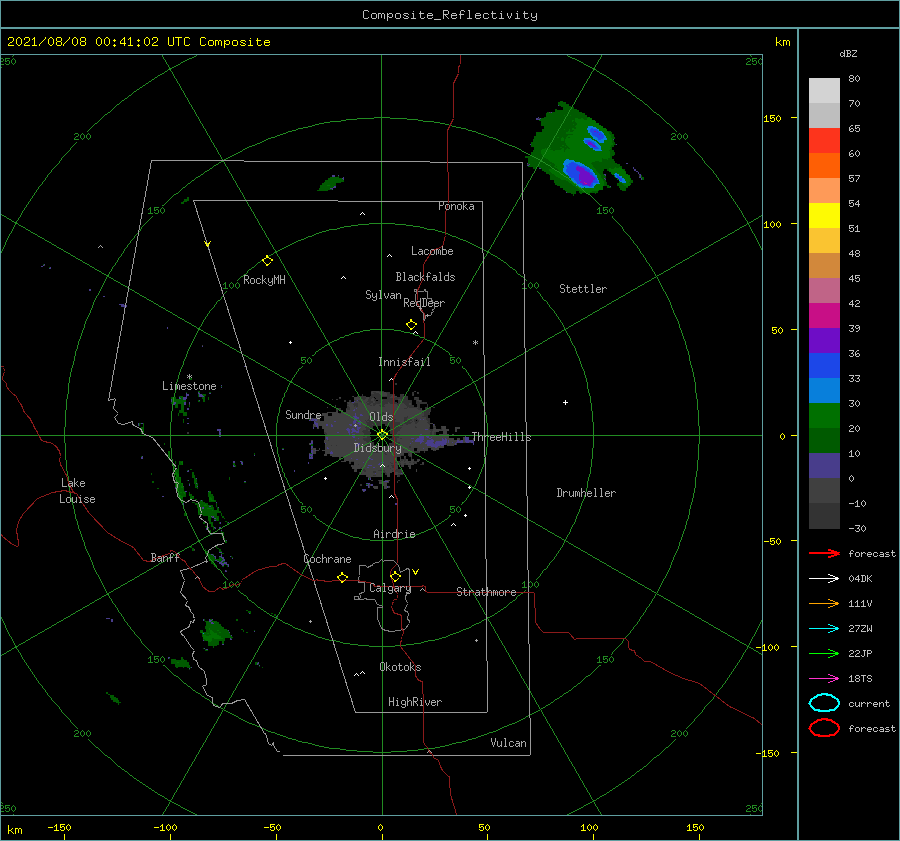Click the Lacombe town label

point(432,251)
